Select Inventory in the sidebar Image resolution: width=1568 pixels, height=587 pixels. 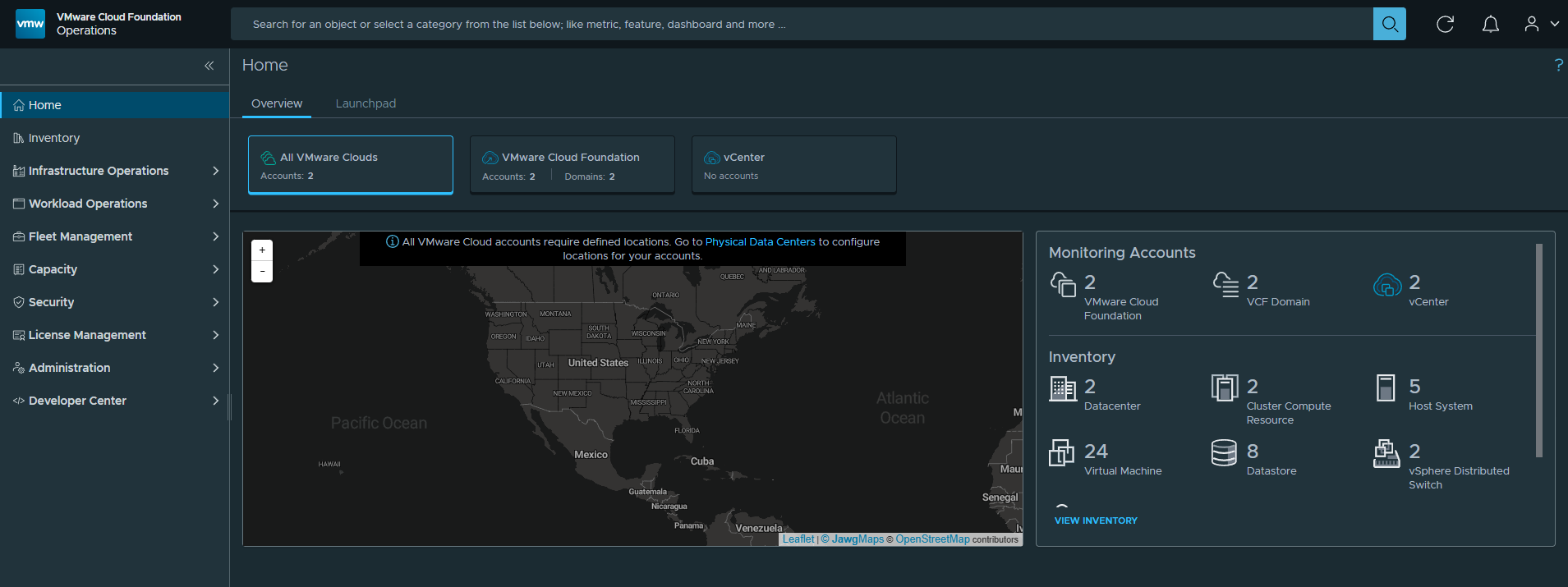[115, 138]
